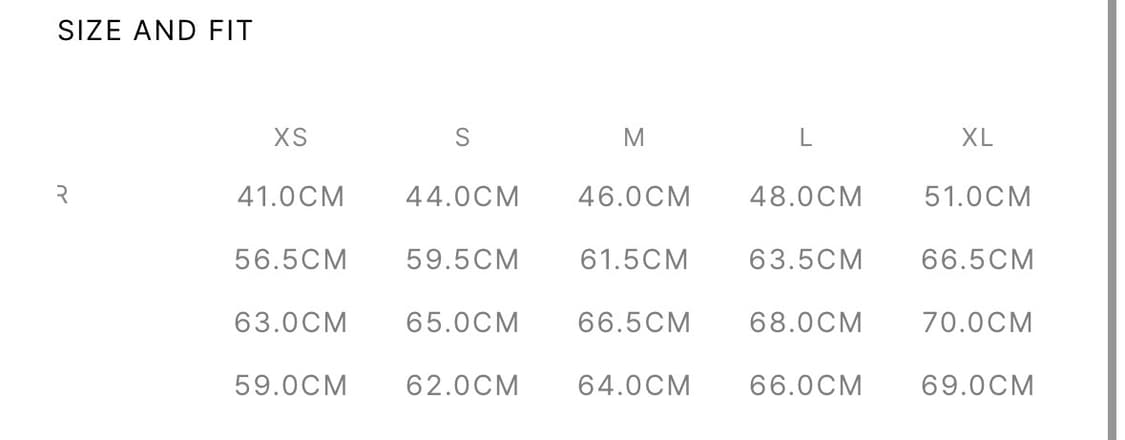Choose the M size column header

tap(634, 138)
